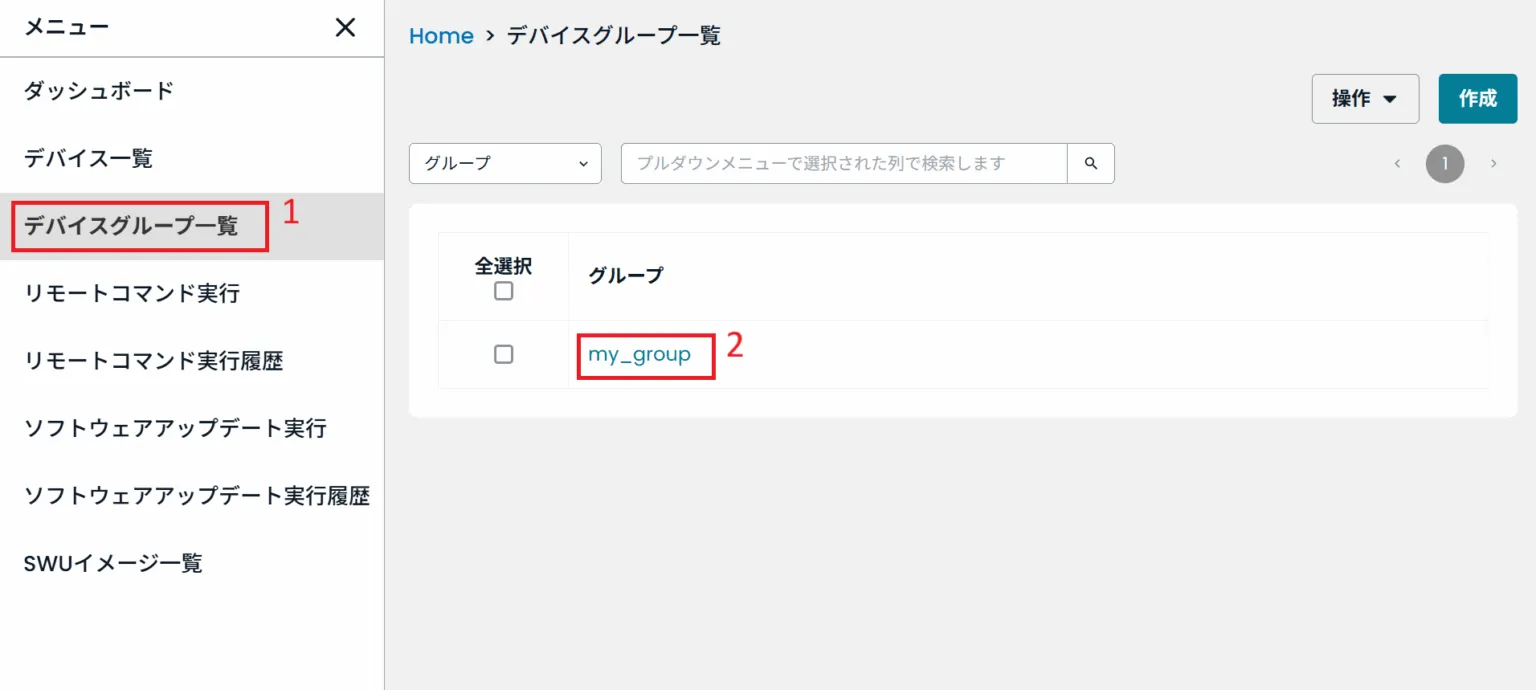
Task: Open the グループ column filter dropdown
Action: pos(504,163)
